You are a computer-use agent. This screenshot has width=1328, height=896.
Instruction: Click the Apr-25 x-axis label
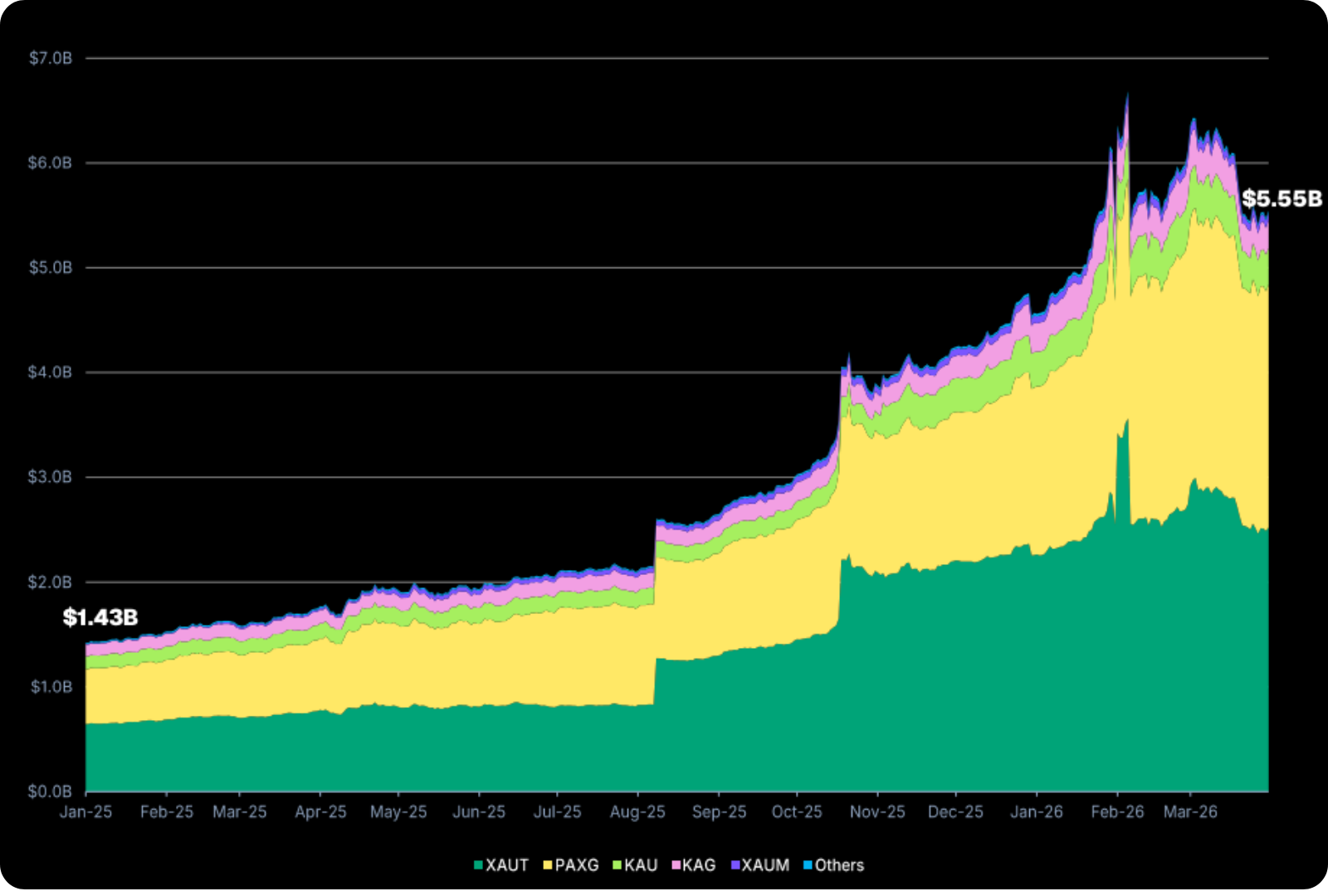320,812
